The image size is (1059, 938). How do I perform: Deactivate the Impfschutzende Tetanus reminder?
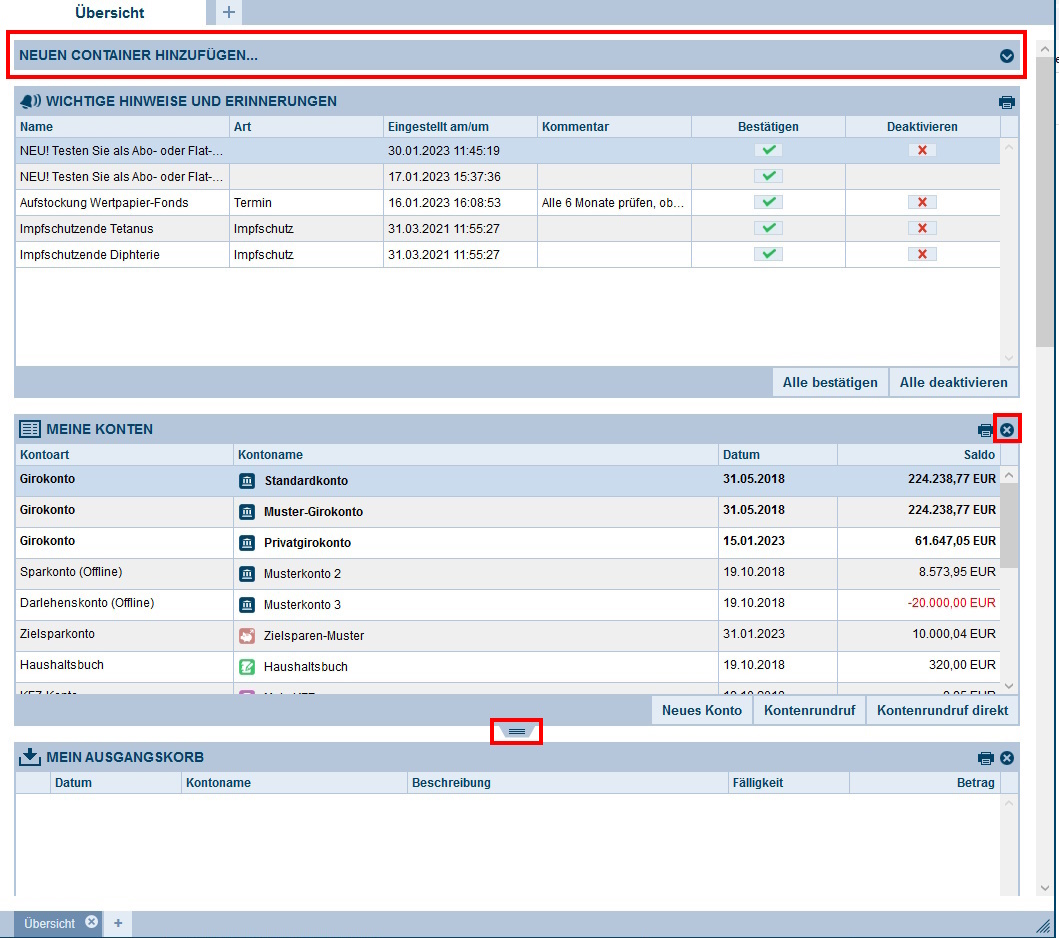[922, 228]
